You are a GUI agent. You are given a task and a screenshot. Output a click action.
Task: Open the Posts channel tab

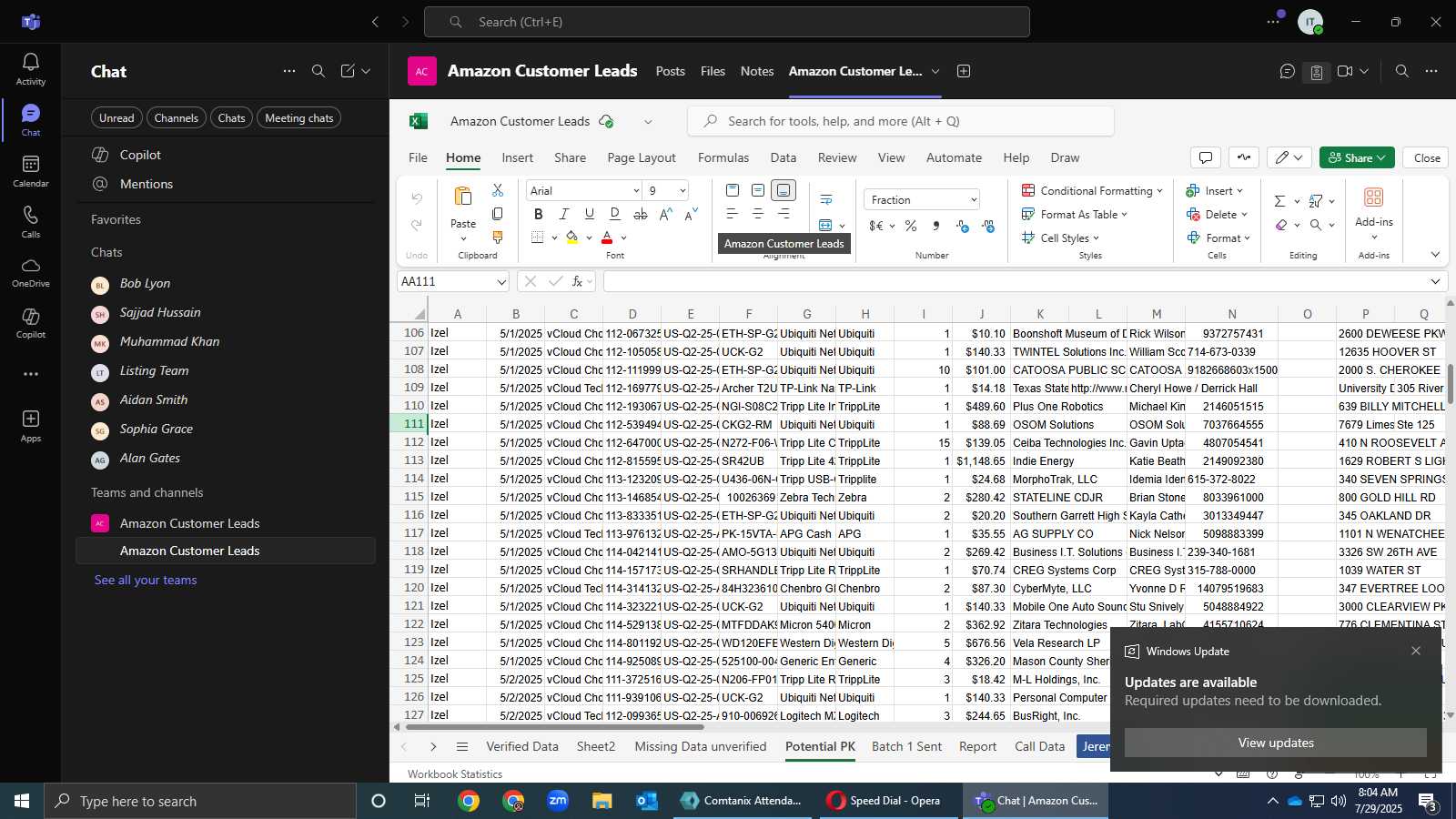click(x=670, y=71)
